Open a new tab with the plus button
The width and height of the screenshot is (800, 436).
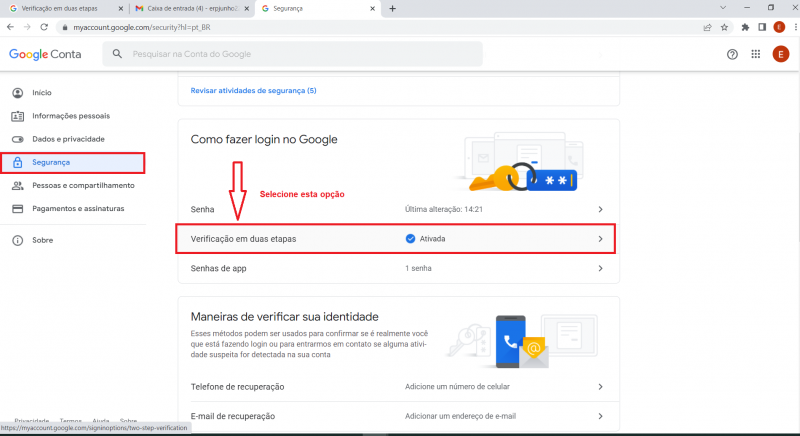pos(392,8)
